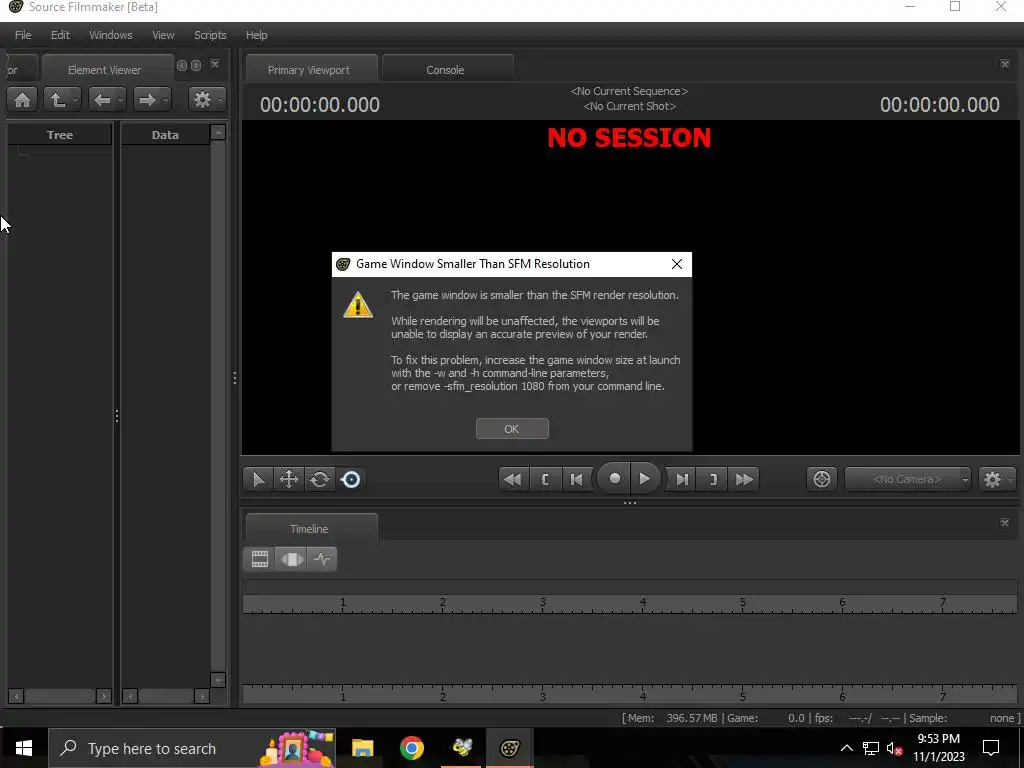Navigate back with the left arrow button
The image size is (1024, 768).
(102, 100)
